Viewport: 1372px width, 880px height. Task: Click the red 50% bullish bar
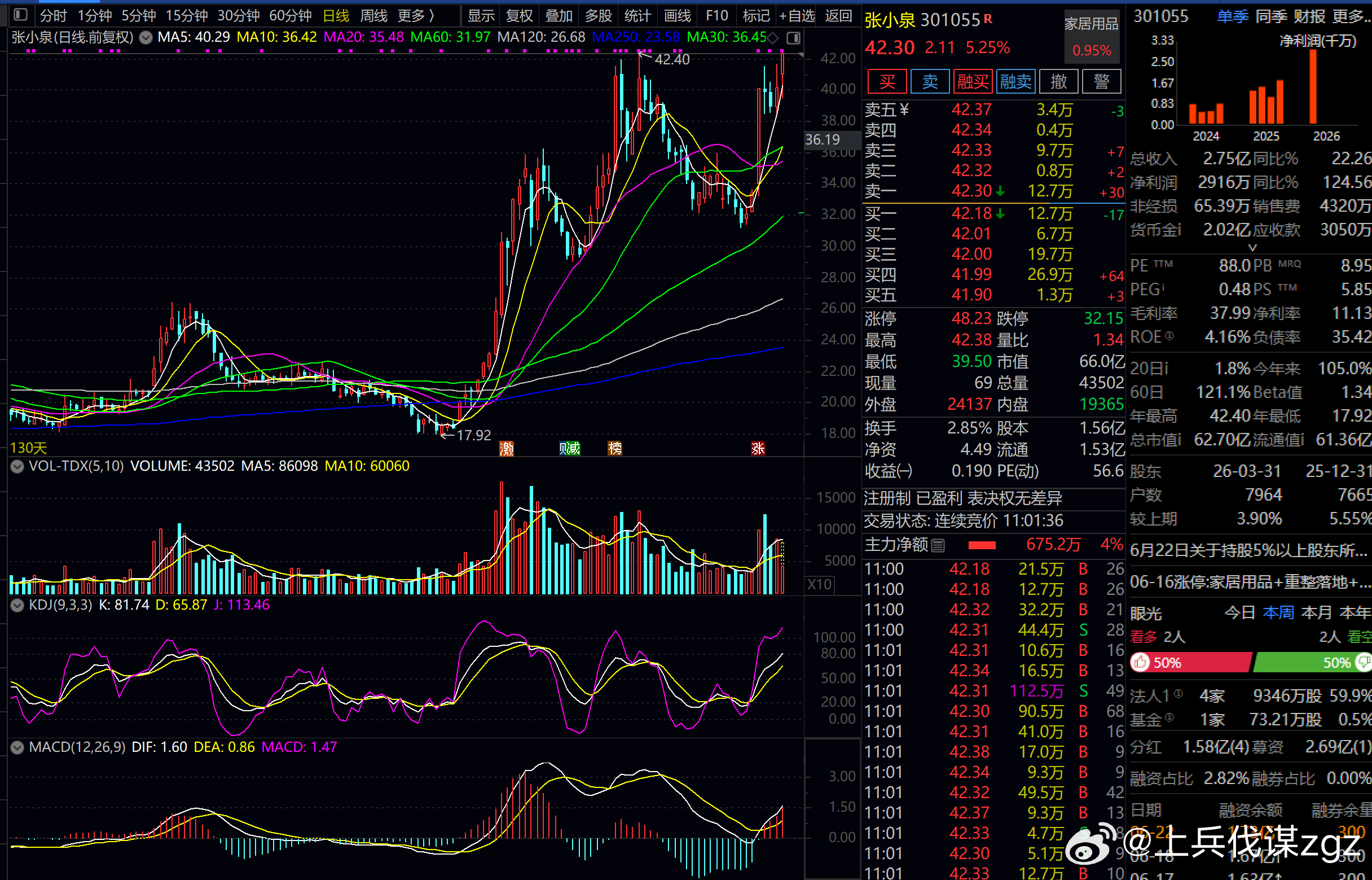pyautogui.click(x=1191, y=663)
